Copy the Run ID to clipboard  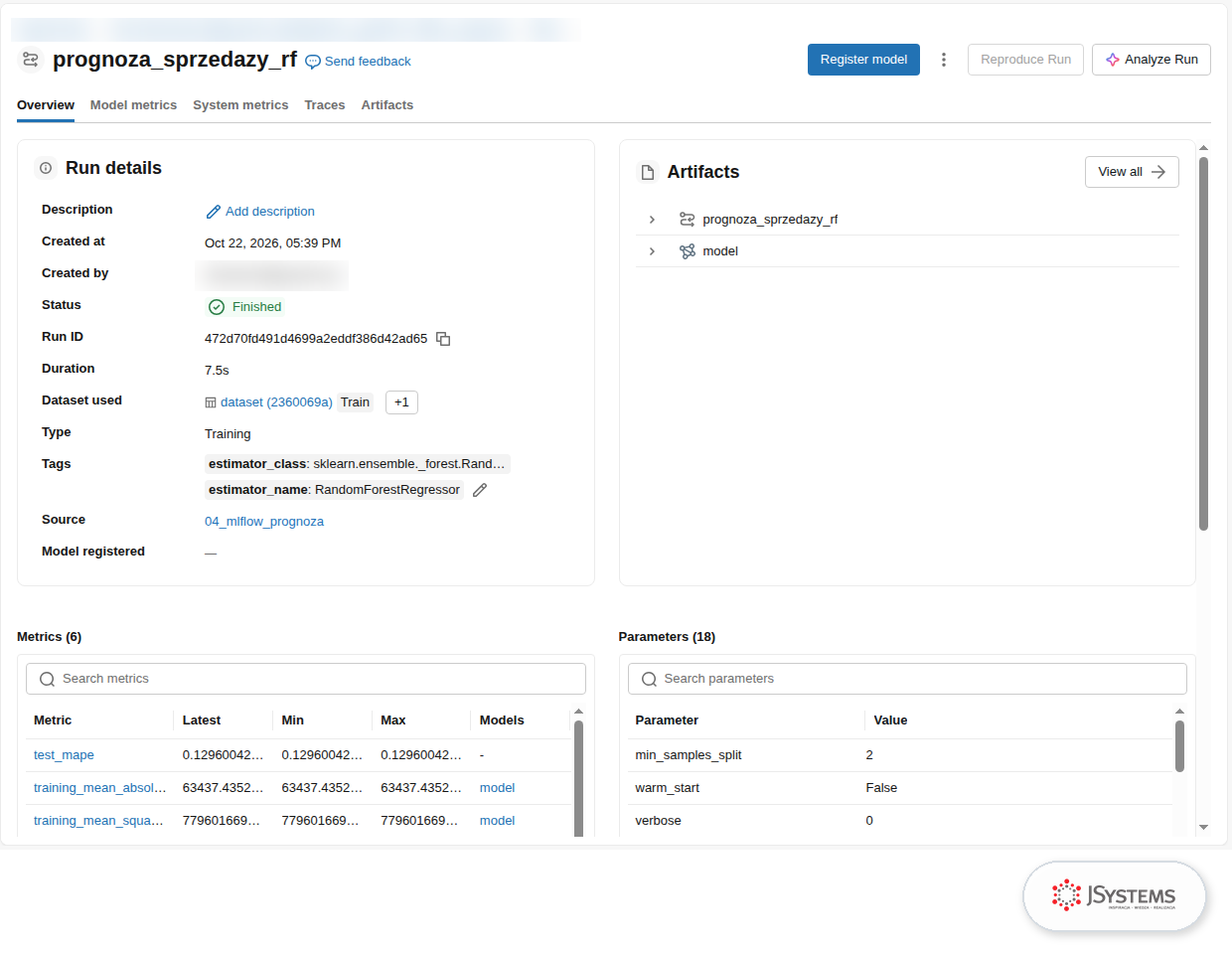[x=443, y=339]
